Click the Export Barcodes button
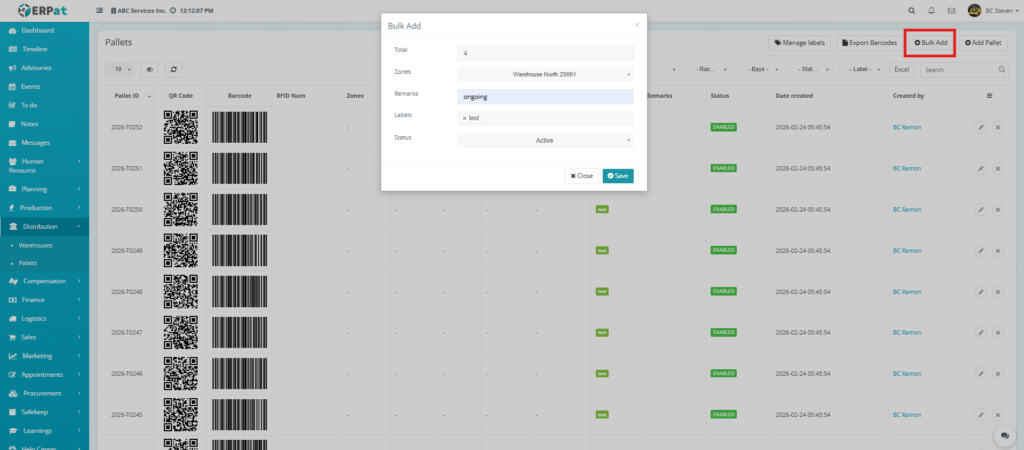Screen dimensions: 1024x450 (867, 43)
